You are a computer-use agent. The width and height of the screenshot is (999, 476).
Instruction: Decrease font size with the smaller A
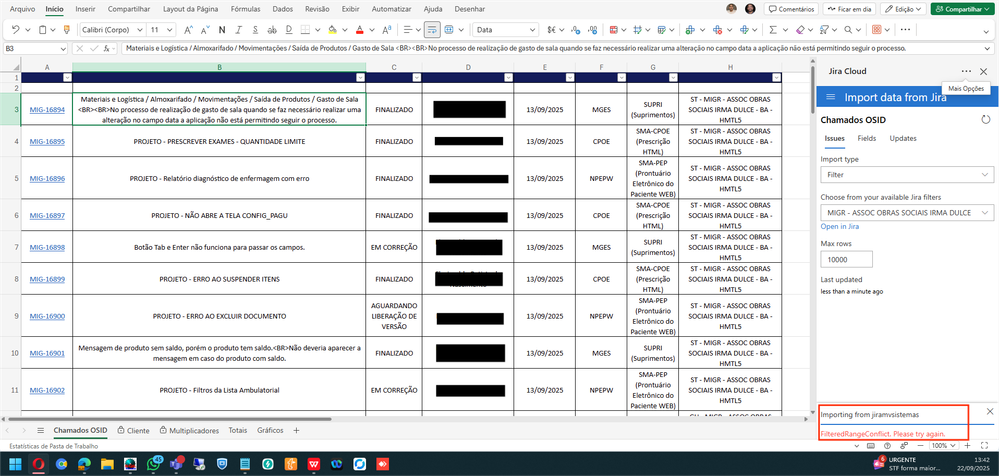pos(205,29)
